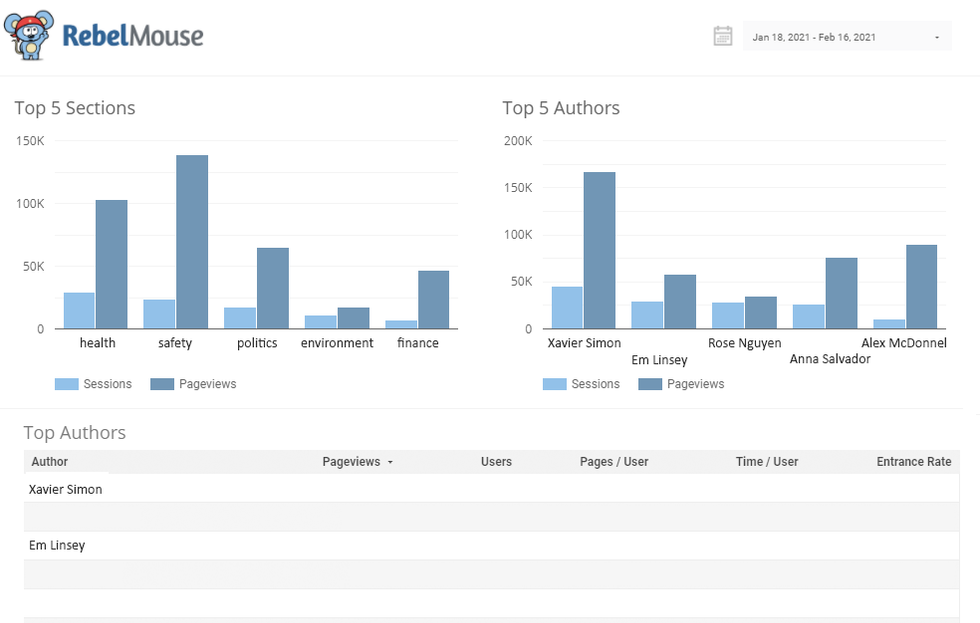Click the Entrance Rate column header
The width and height of the screenshot is (980, 623).
tap(913, 462)
